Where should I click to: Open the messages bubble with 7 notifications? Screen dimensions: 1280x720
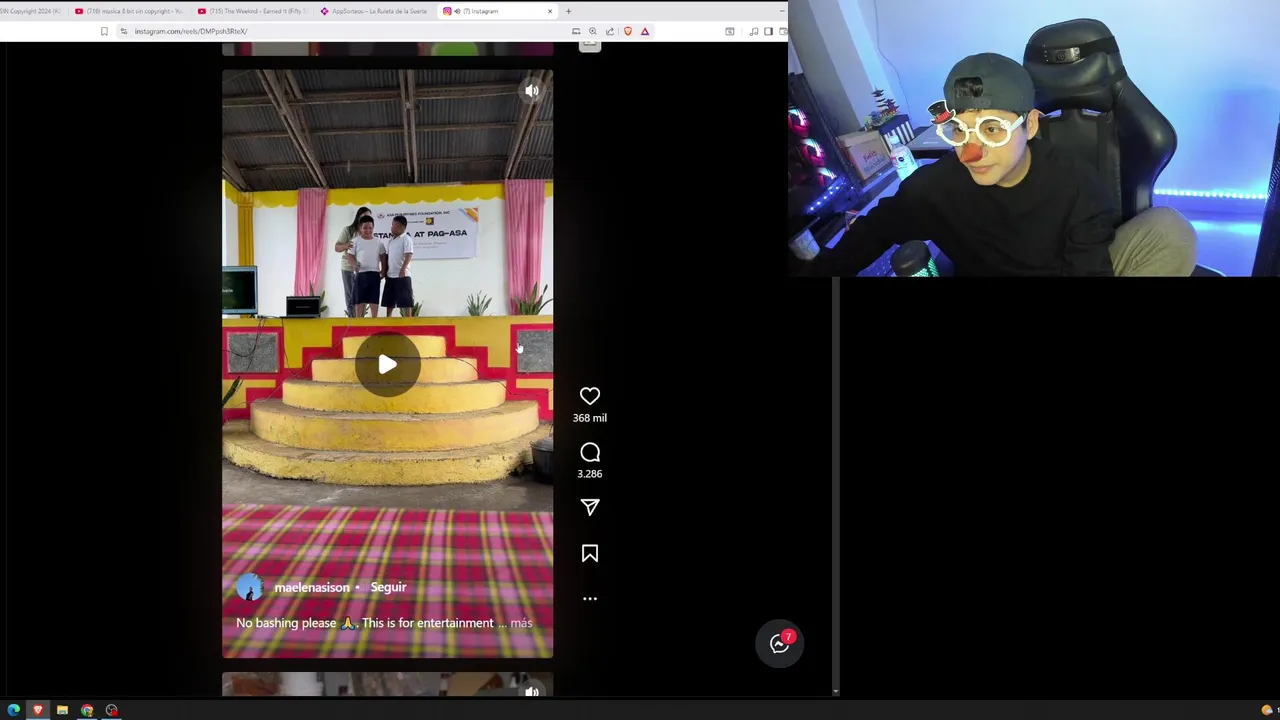[779, 643]
